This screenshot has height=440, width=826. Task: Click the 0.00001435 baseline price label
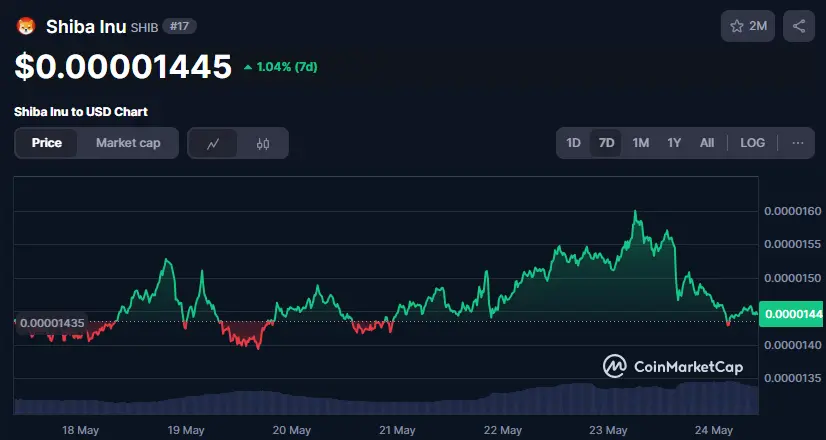(x=52, y=323)
